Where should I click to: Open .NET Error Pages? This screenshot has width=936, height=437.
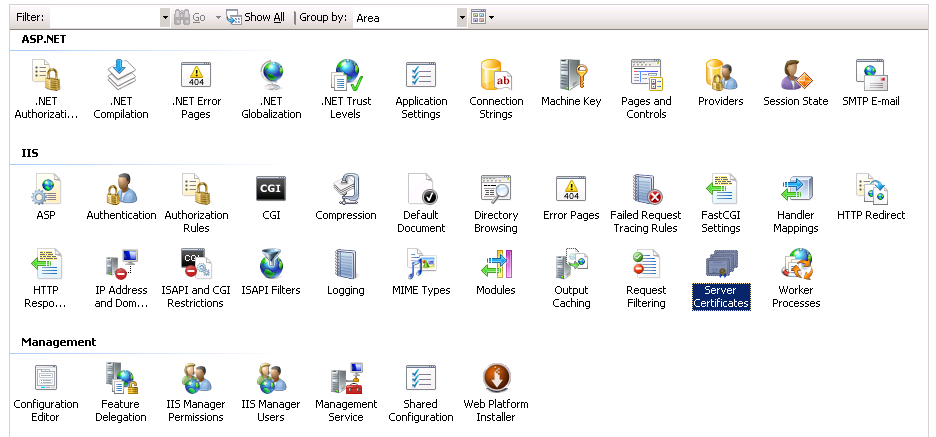click(196, 90)
